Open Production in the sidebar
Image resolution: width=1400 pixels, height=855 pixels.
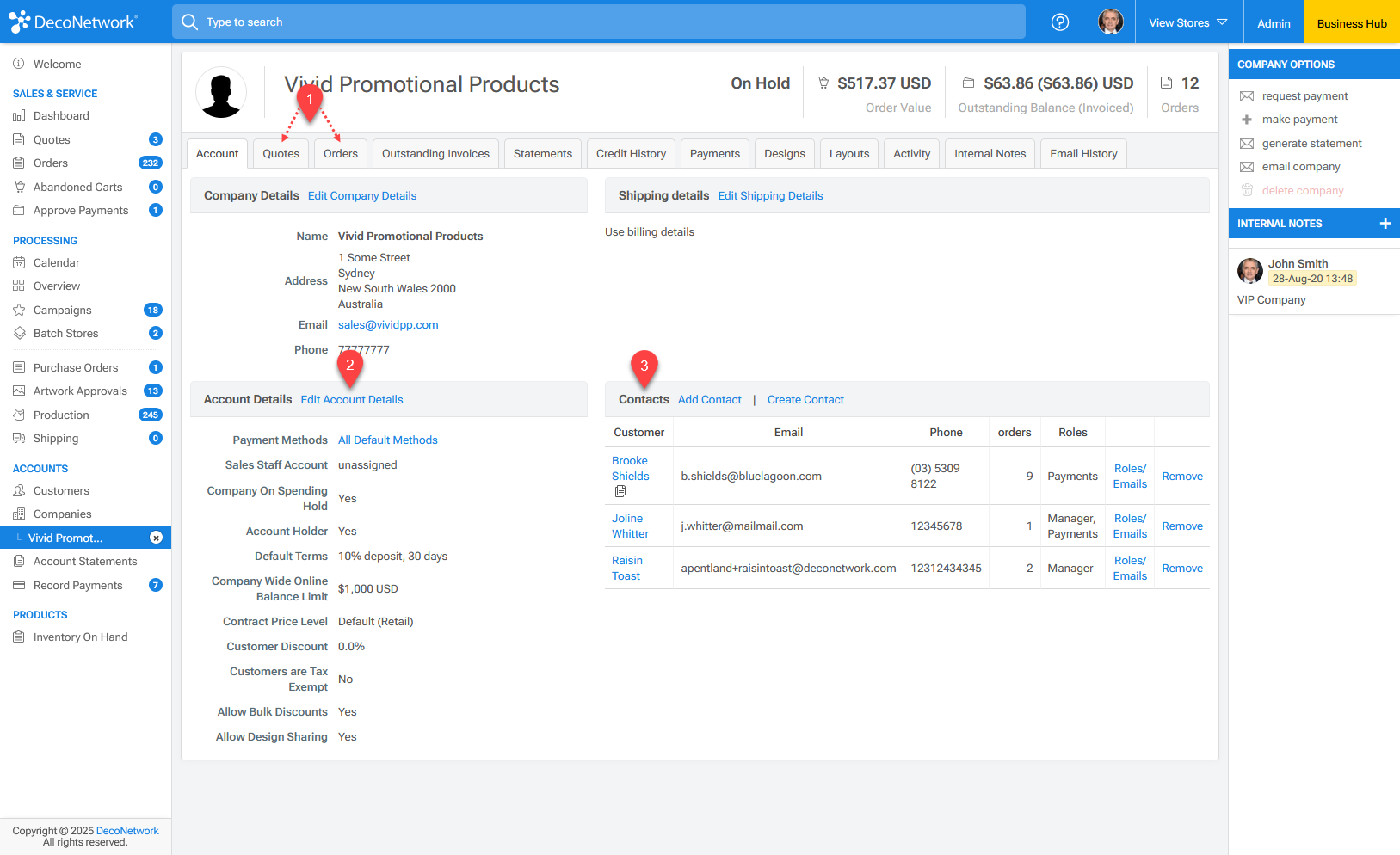61,415
